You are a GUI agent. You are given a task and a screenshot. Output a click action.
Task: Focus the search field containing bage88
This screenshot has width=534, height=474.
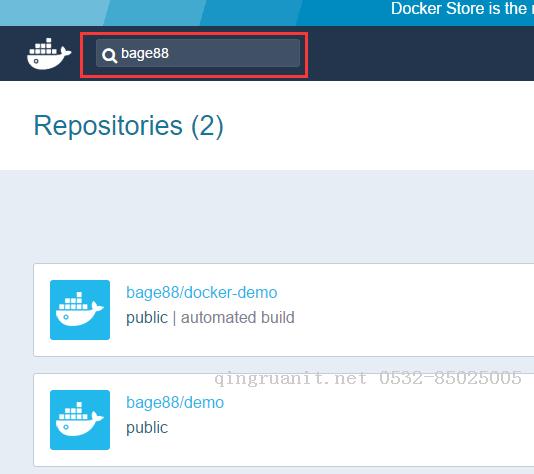198,53
